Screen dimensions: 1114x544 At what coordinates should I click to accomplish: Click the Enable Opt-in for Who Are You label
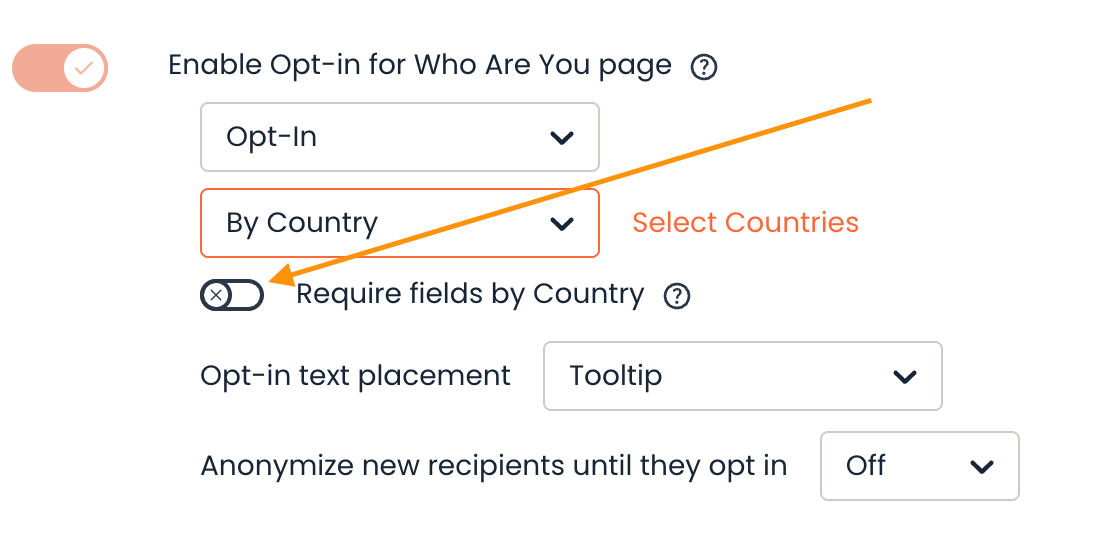click(x=420, y=66)
